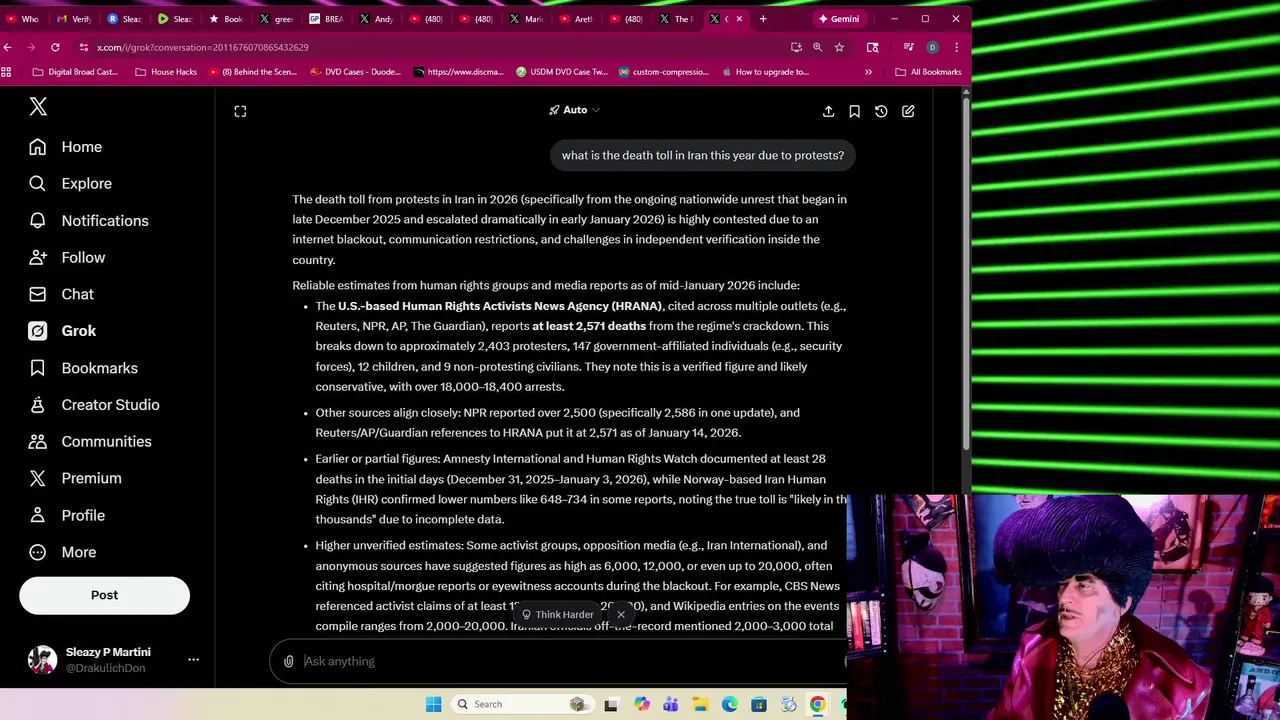Open All Bookmarks folder
1280x720 pixels.
pyautogui.click(x=928, y=72)
